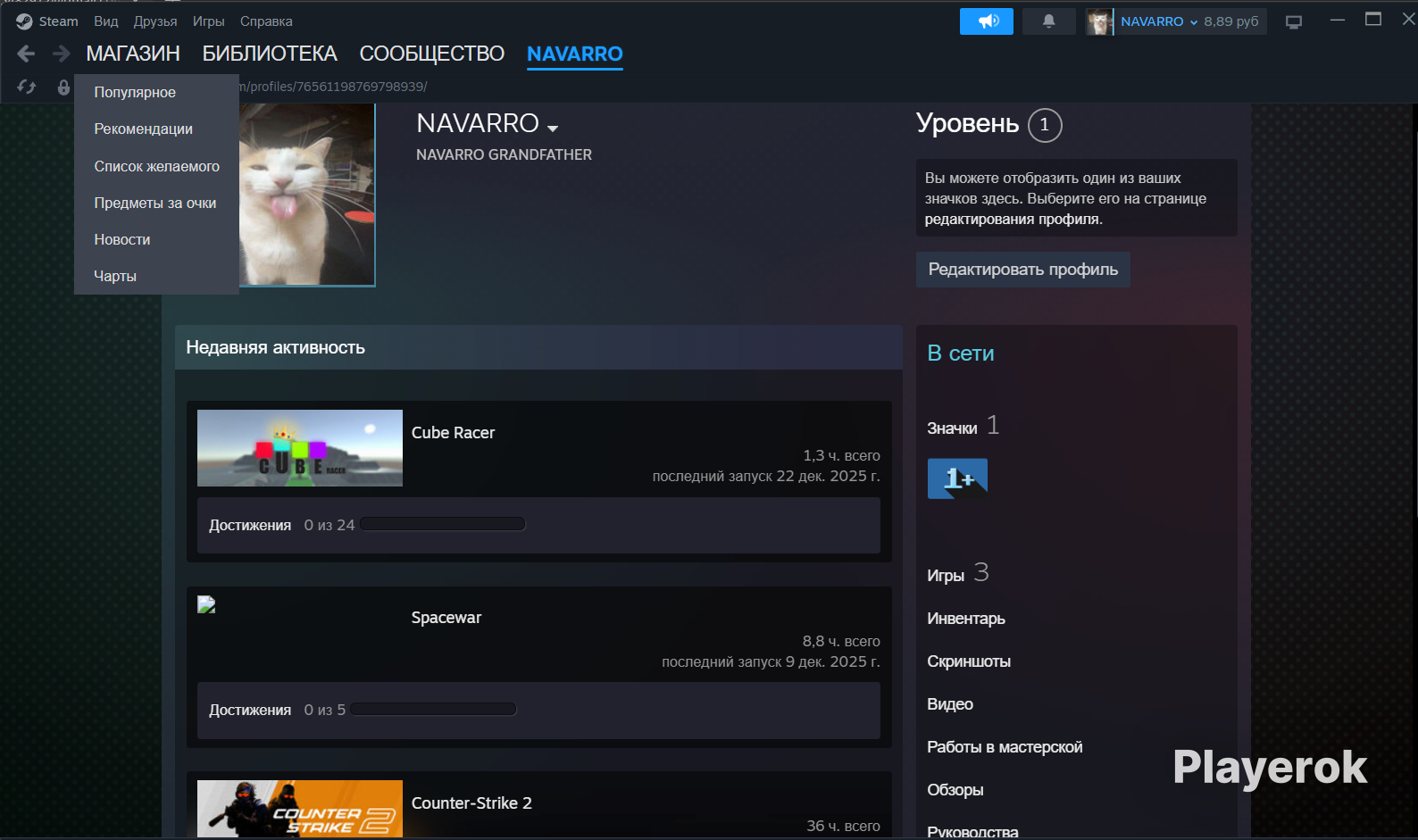Open the Counter-Strike 2 title link
1418x840 pixels.
pos(471,803)
